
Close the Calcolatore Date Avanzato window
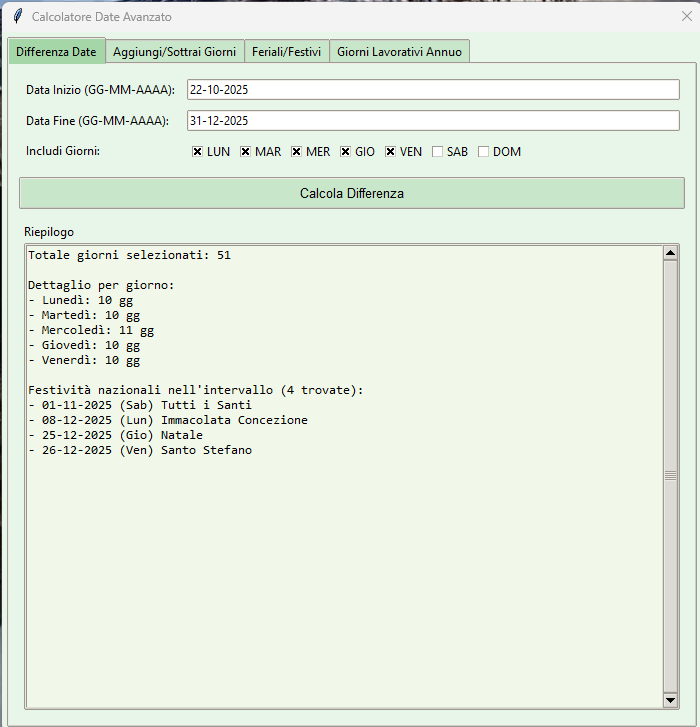(686, 17)
